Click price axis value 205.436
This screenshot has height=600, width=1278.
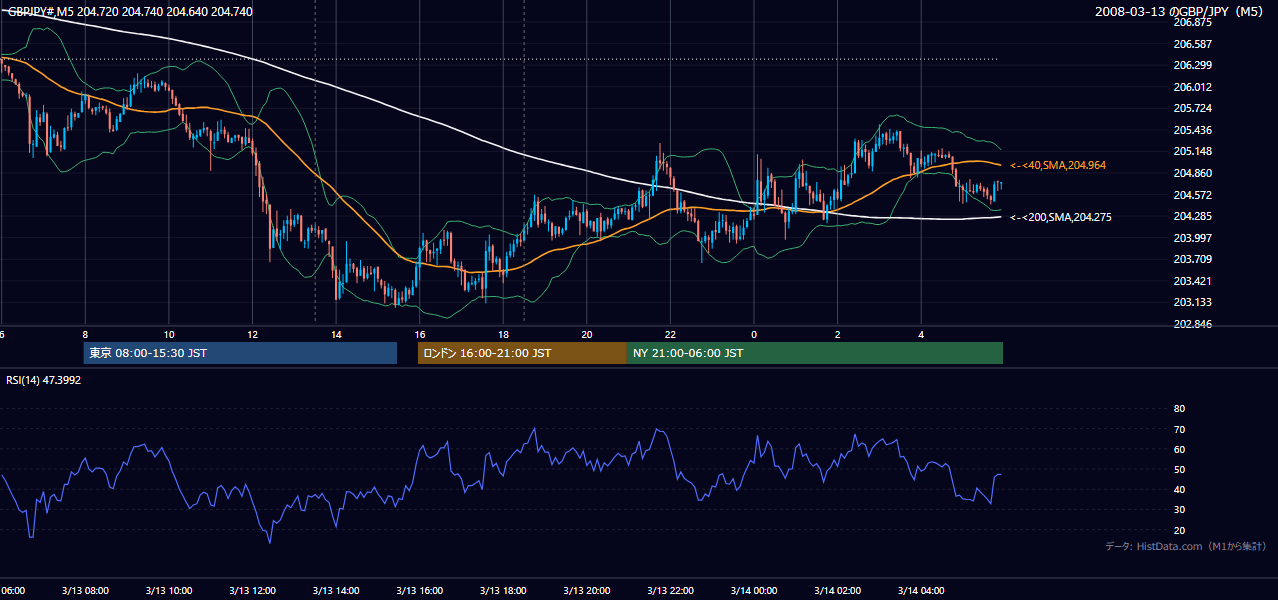[1194, 130]
